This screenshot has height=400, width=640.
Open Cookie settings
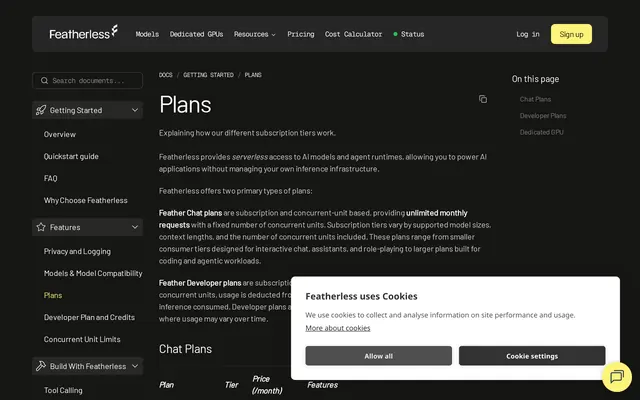tap(532, 356)
